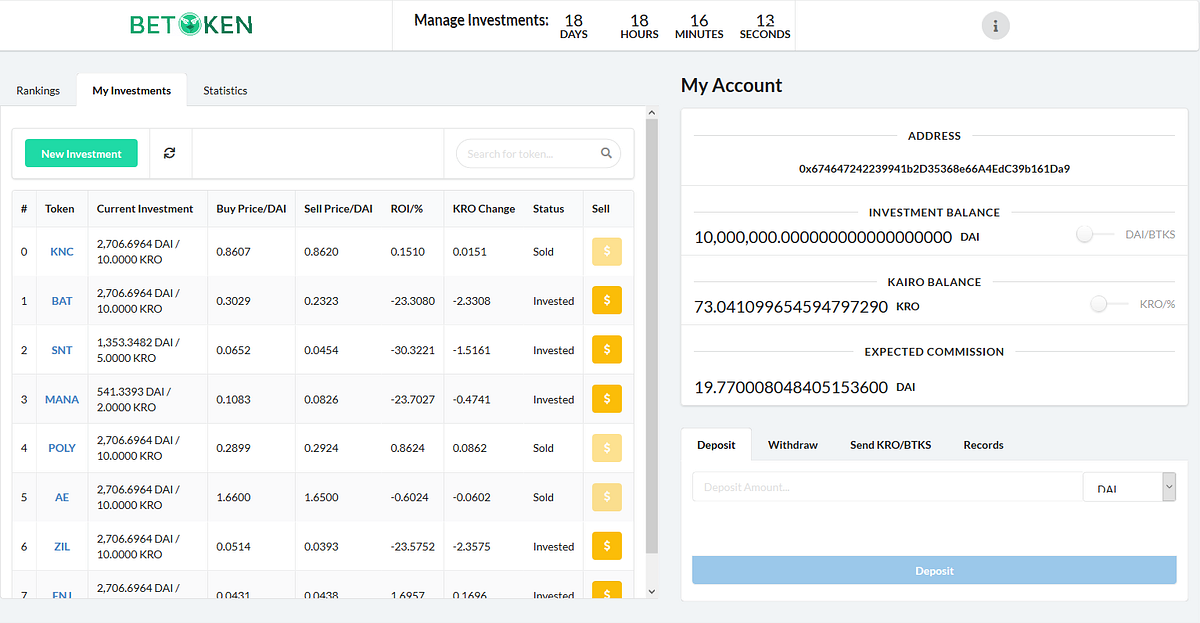Screen dimensions: 1200x623
Task: Open the Statistics tab
Action: 225,90
